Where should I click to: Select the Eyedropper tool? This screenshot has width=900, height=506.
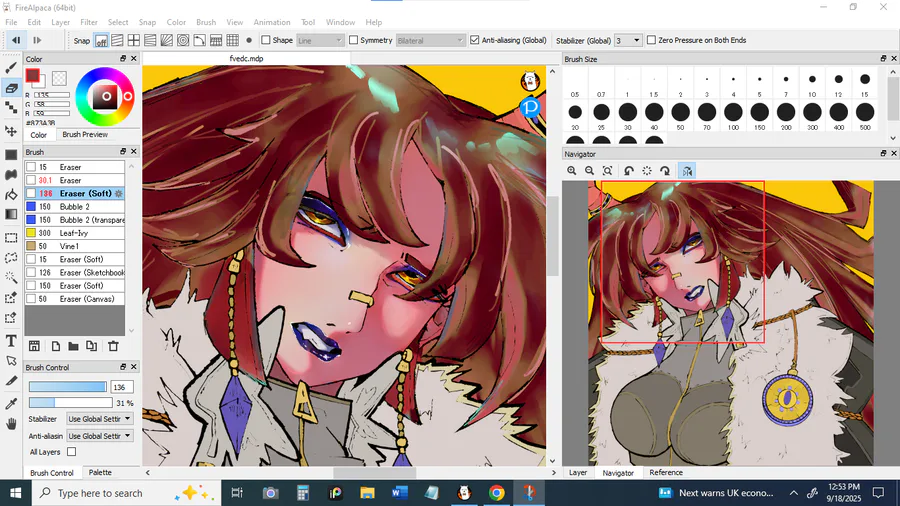coord(11,403)
